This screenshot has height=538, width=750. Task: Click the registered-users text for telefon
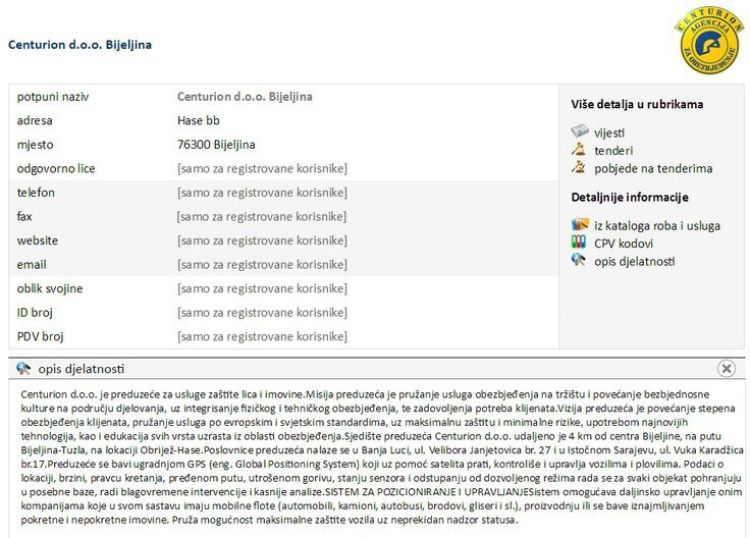point(262,192)
